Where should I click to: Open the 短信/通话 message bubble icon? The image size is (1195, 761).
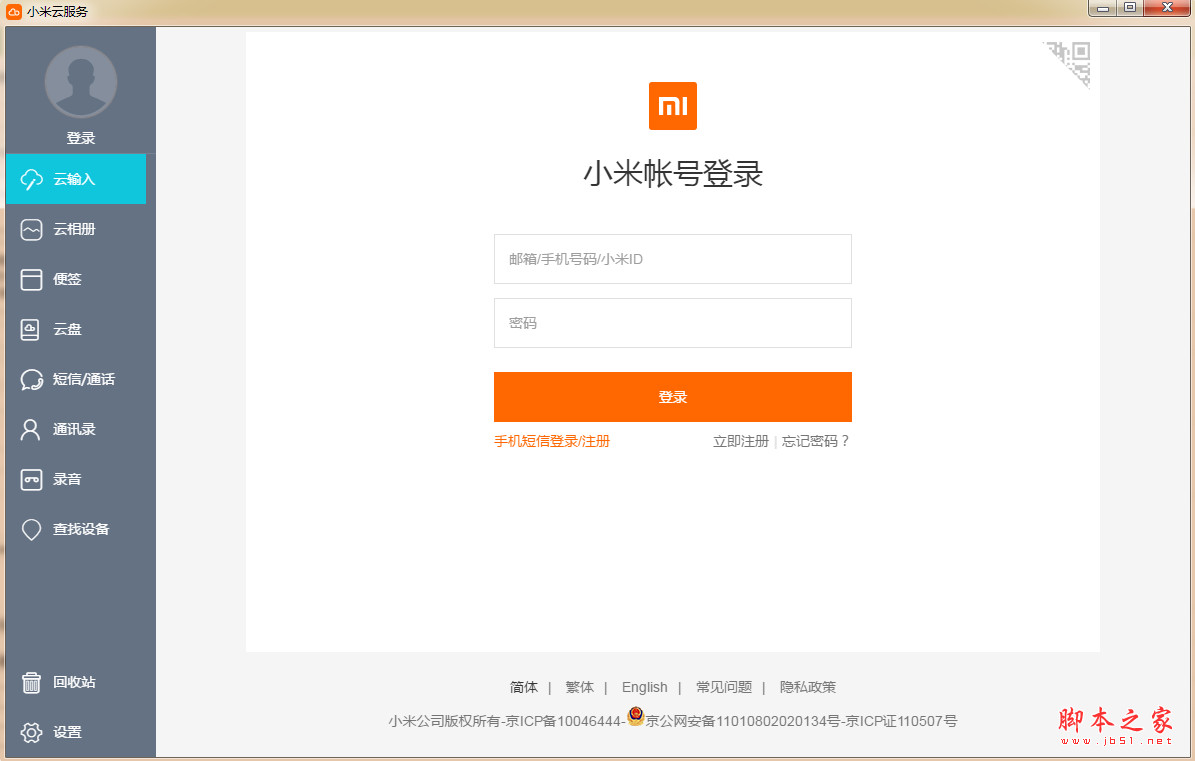pyautogui.click(x=31, y=379)
